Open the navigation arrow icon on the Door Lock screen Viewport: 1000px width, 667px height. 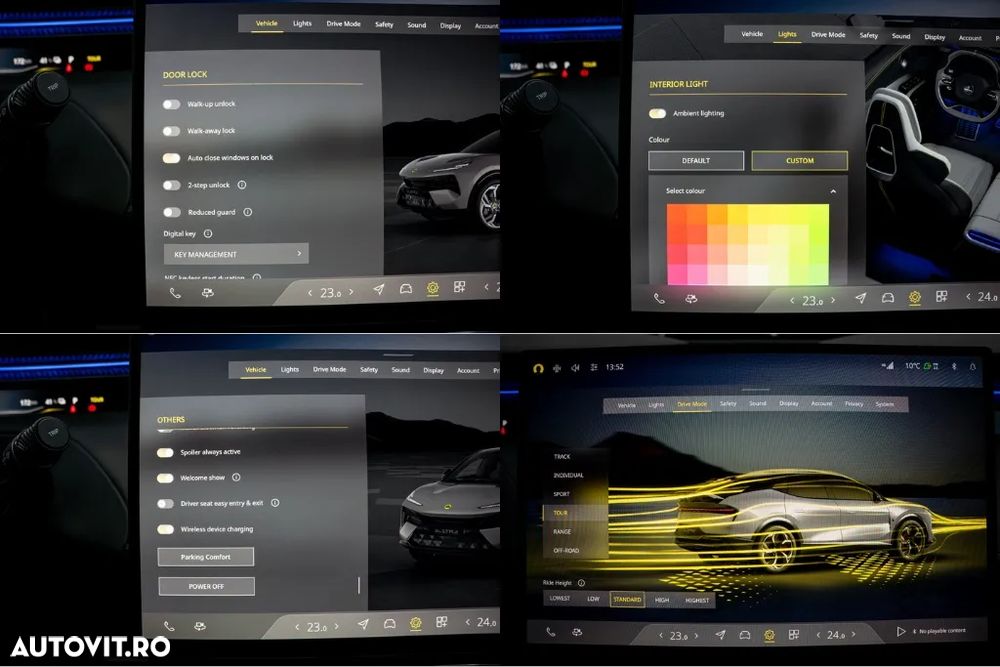pos(379,290)
